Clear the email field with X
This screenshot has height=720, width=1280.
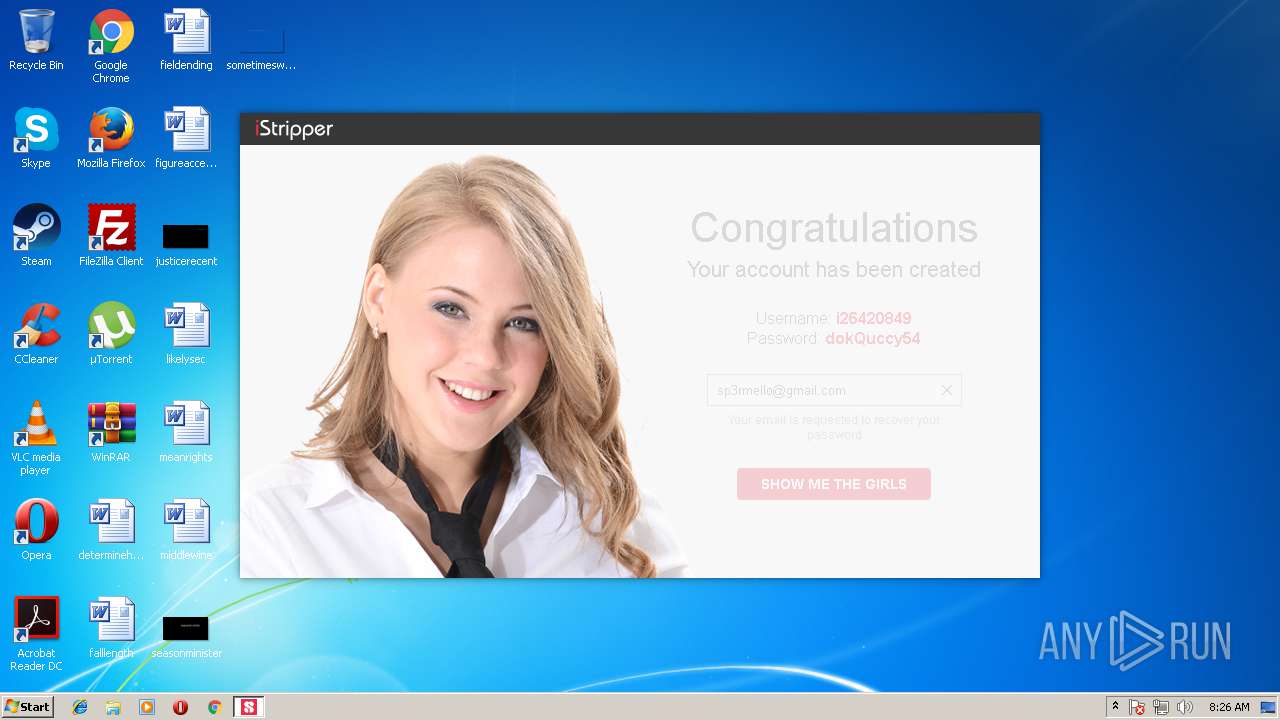[x=946, y=390]
